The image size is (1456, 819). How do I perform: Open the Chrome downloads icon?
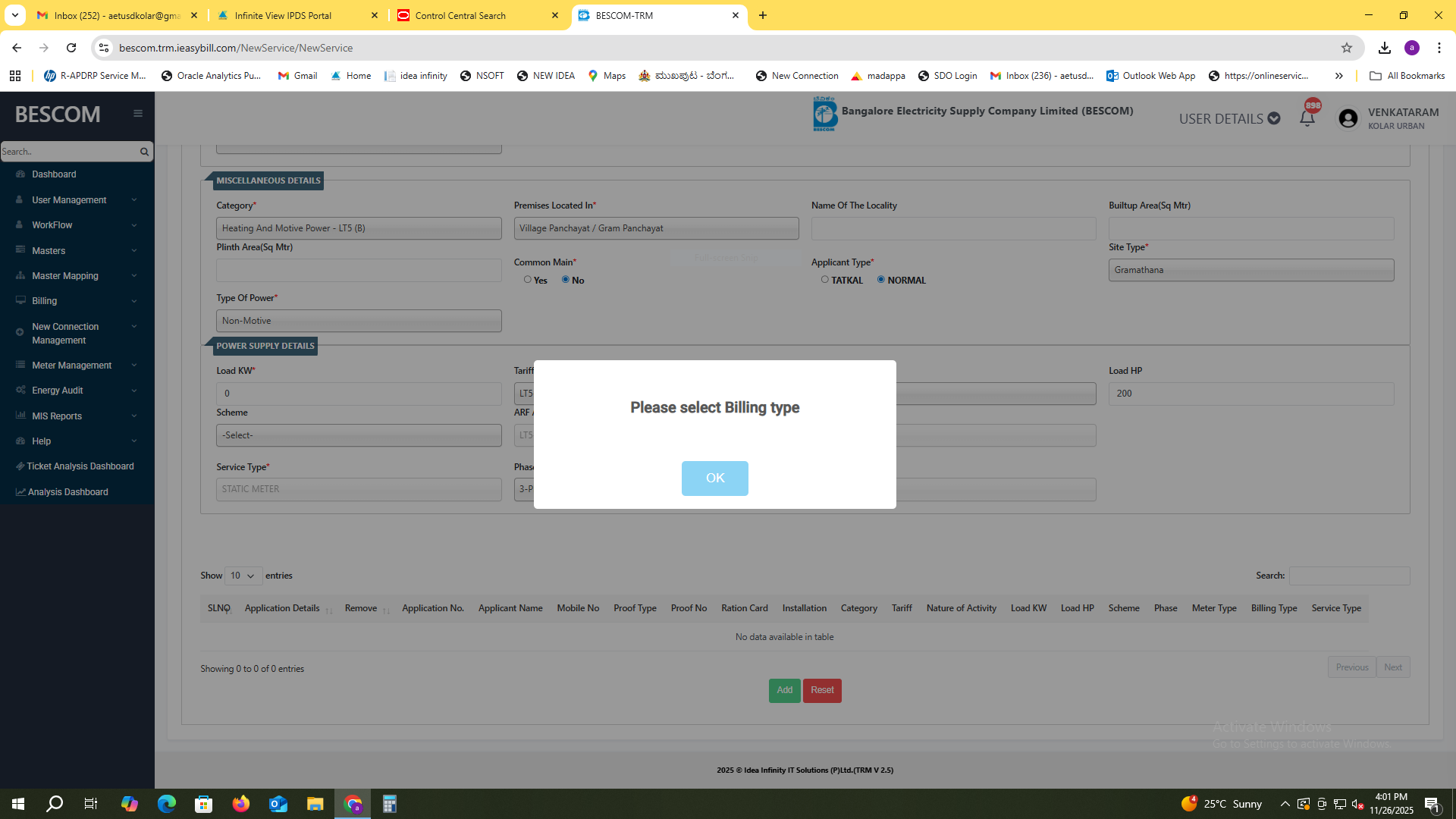(x=1384, y=48)
